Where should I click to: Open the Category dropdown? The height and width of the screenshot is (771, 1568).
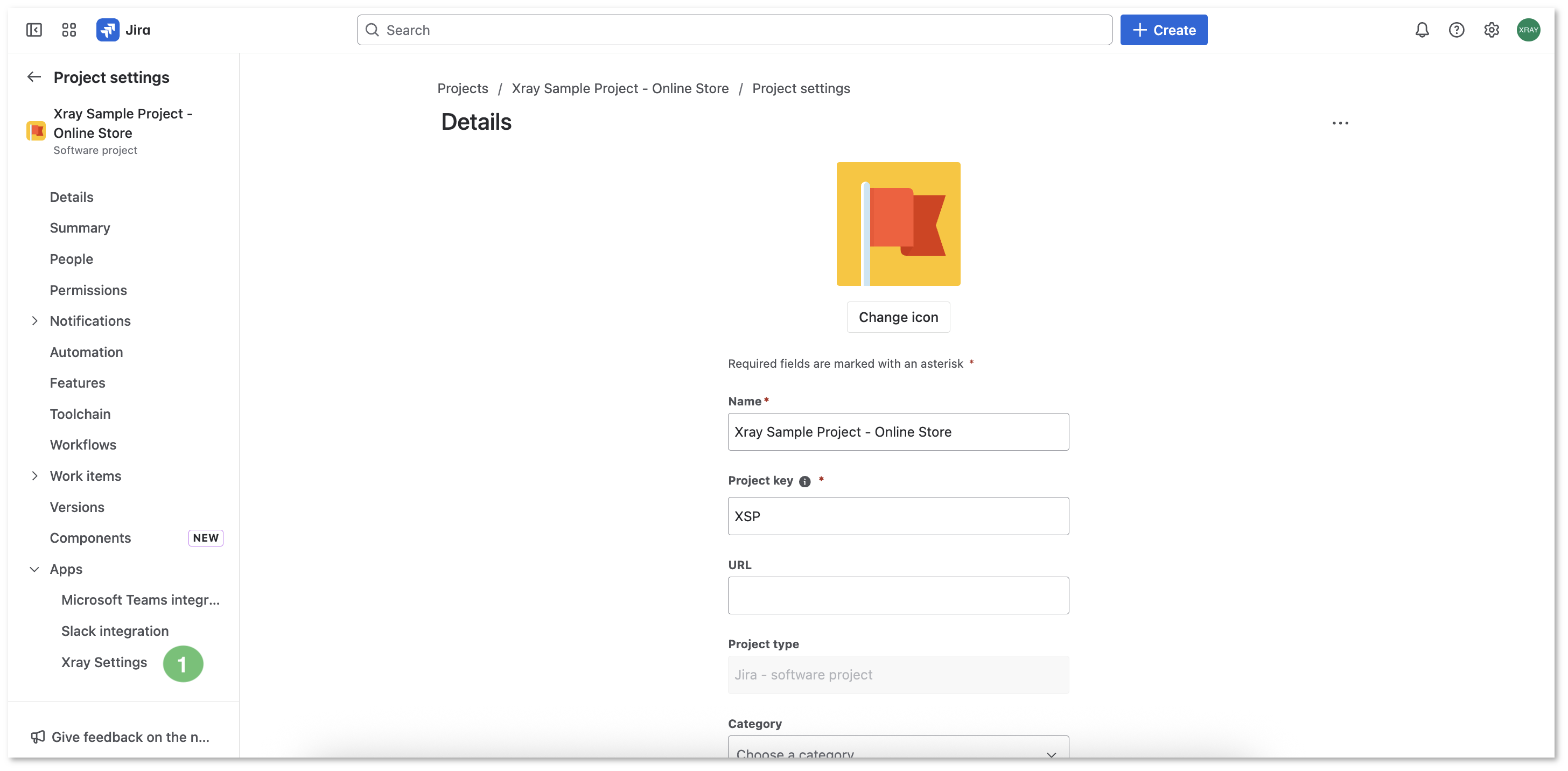click(898, 747)
